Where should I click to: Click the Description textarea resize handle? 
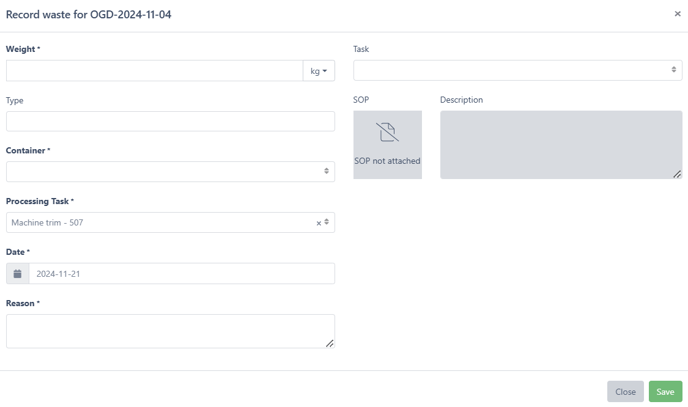point(677,174)
